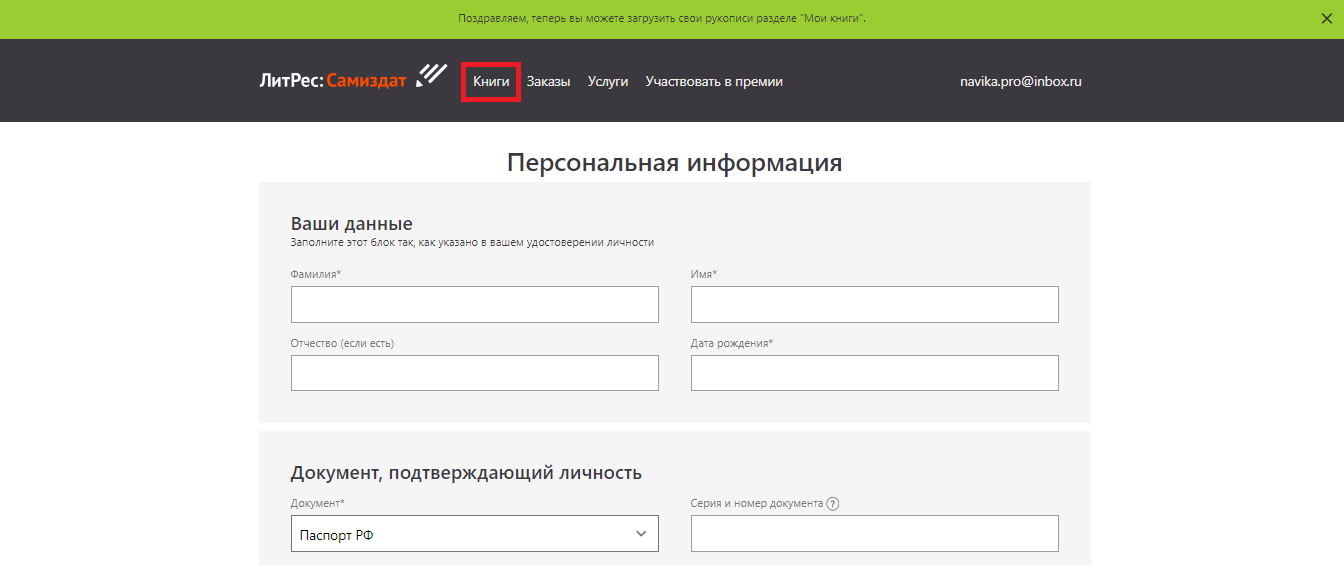
Task: Click the Серия и номер документа label
Action: pos(756,504)
